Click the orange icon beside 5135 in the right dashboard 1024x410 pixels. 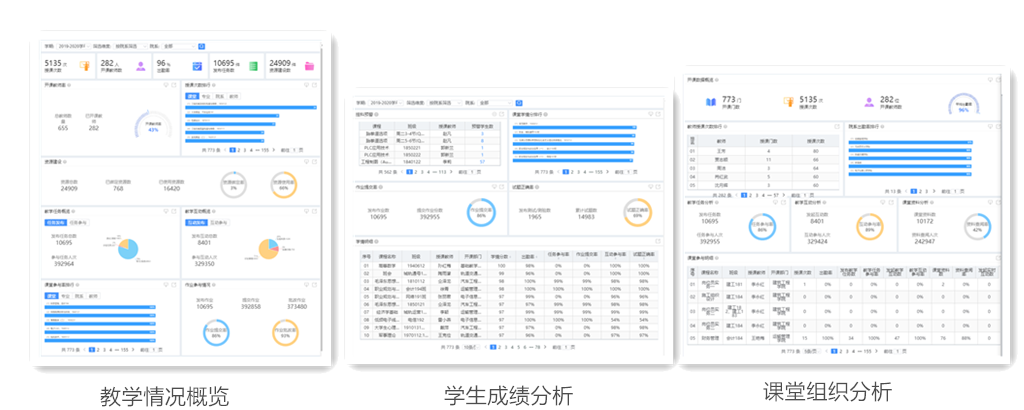click(787, 101)
